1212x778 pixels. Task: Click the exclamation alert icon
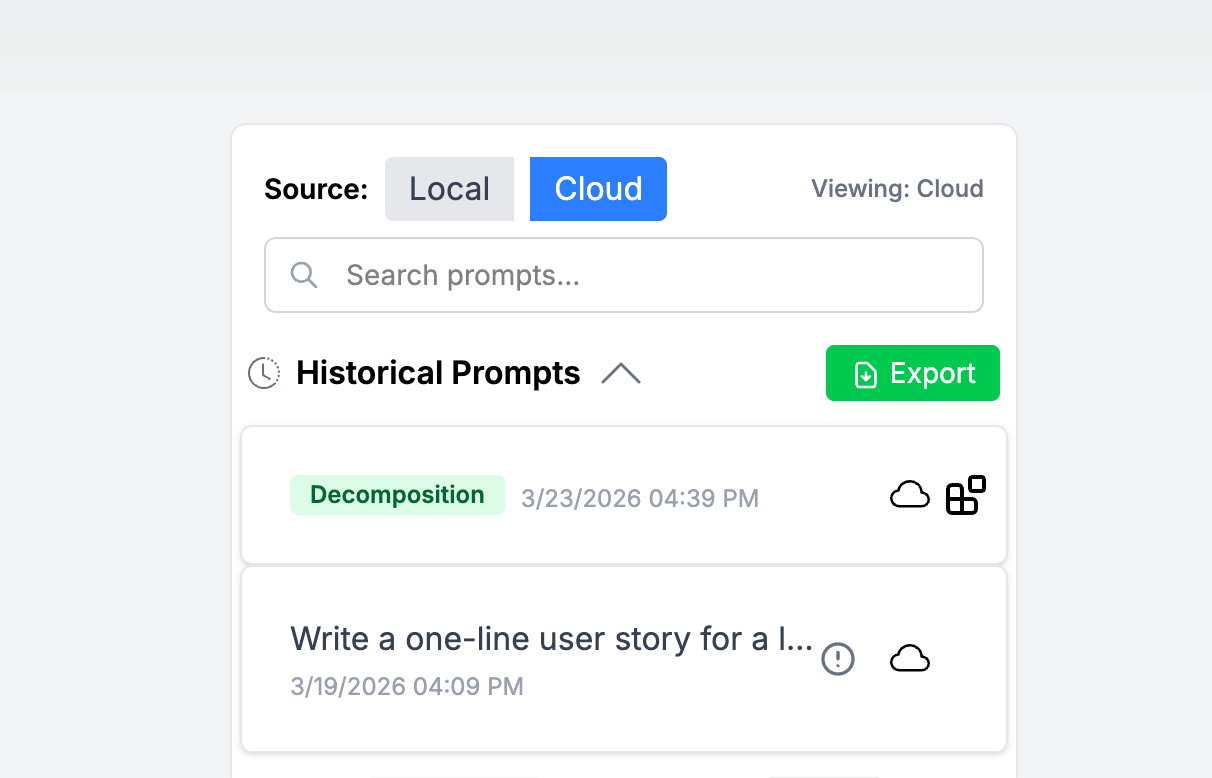pyautogui.click(x=838, y=659)
